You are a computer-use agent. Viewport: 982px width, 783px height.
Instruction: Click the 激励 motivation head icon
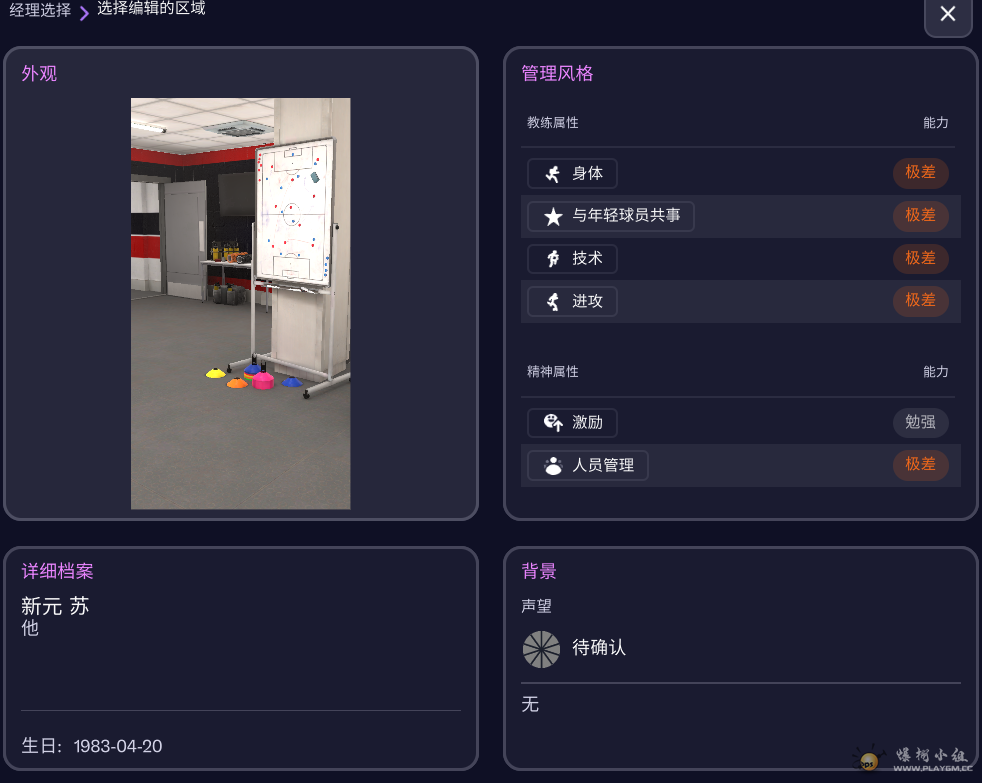[552, 423]
